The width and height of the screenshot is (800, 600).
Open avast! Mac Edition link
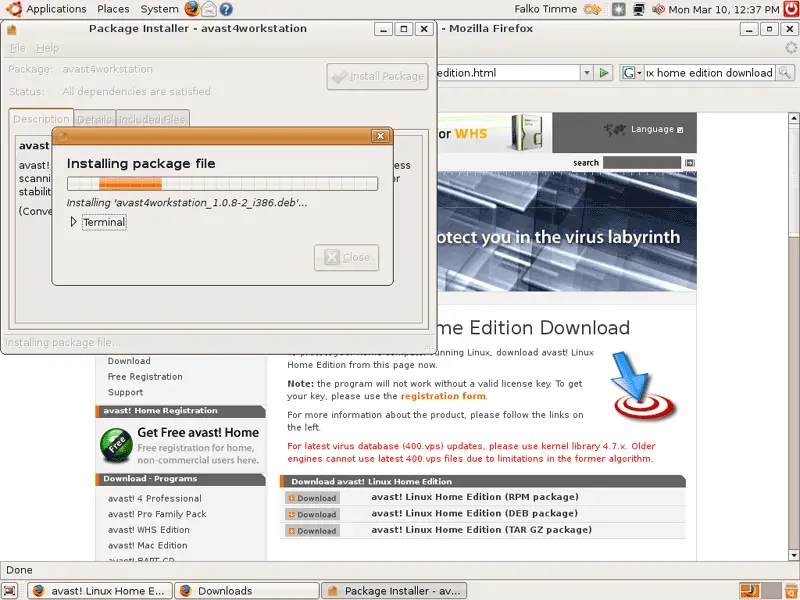147,545
